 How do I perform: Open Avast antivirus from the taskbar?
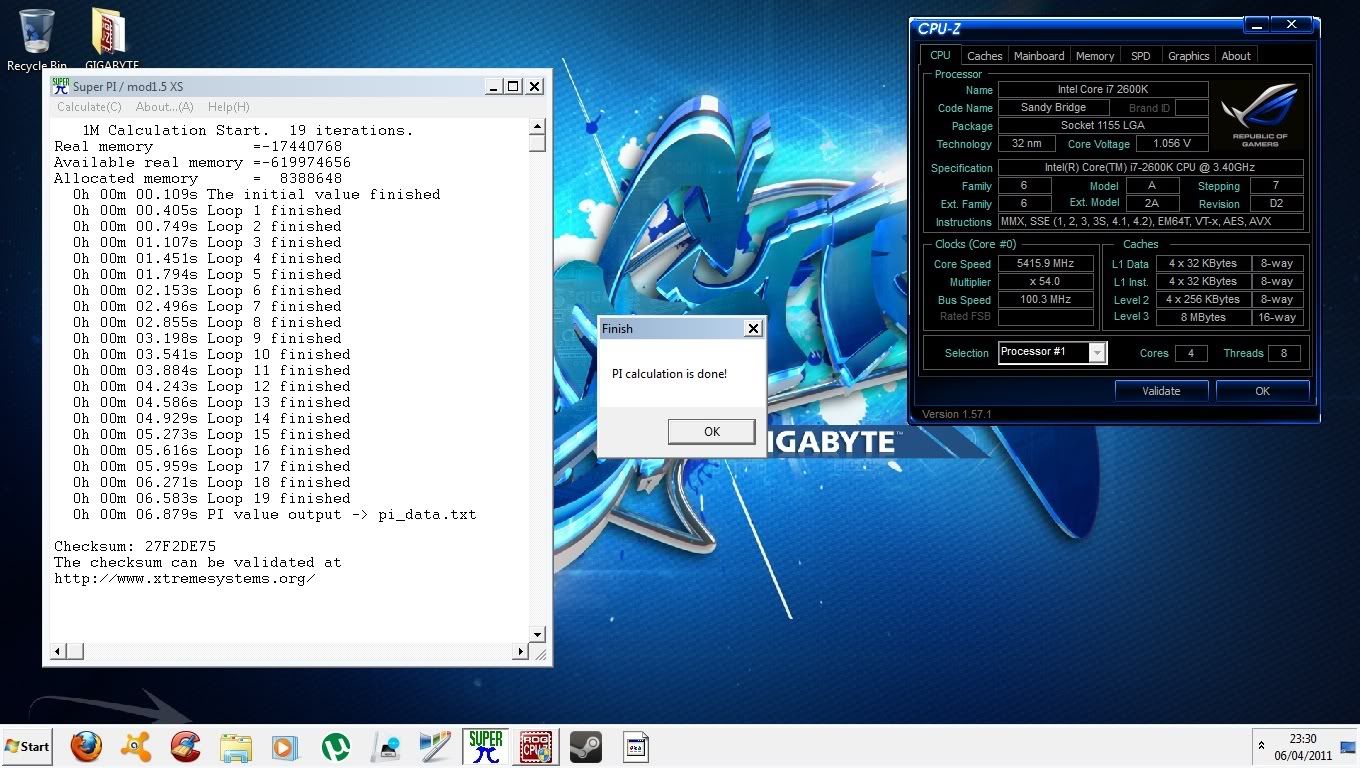pyautogui.click(x=136, y=746)
